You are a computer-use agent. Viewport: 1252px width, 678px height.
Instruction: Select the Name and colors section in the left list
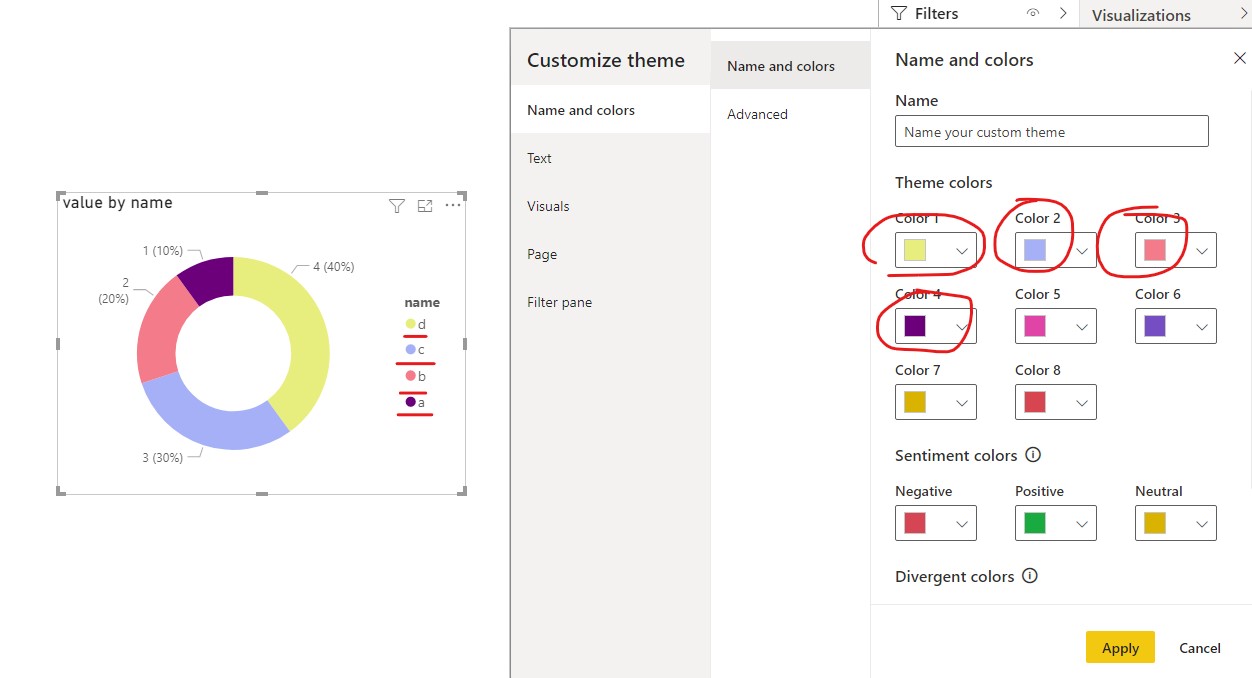(610, 110)
